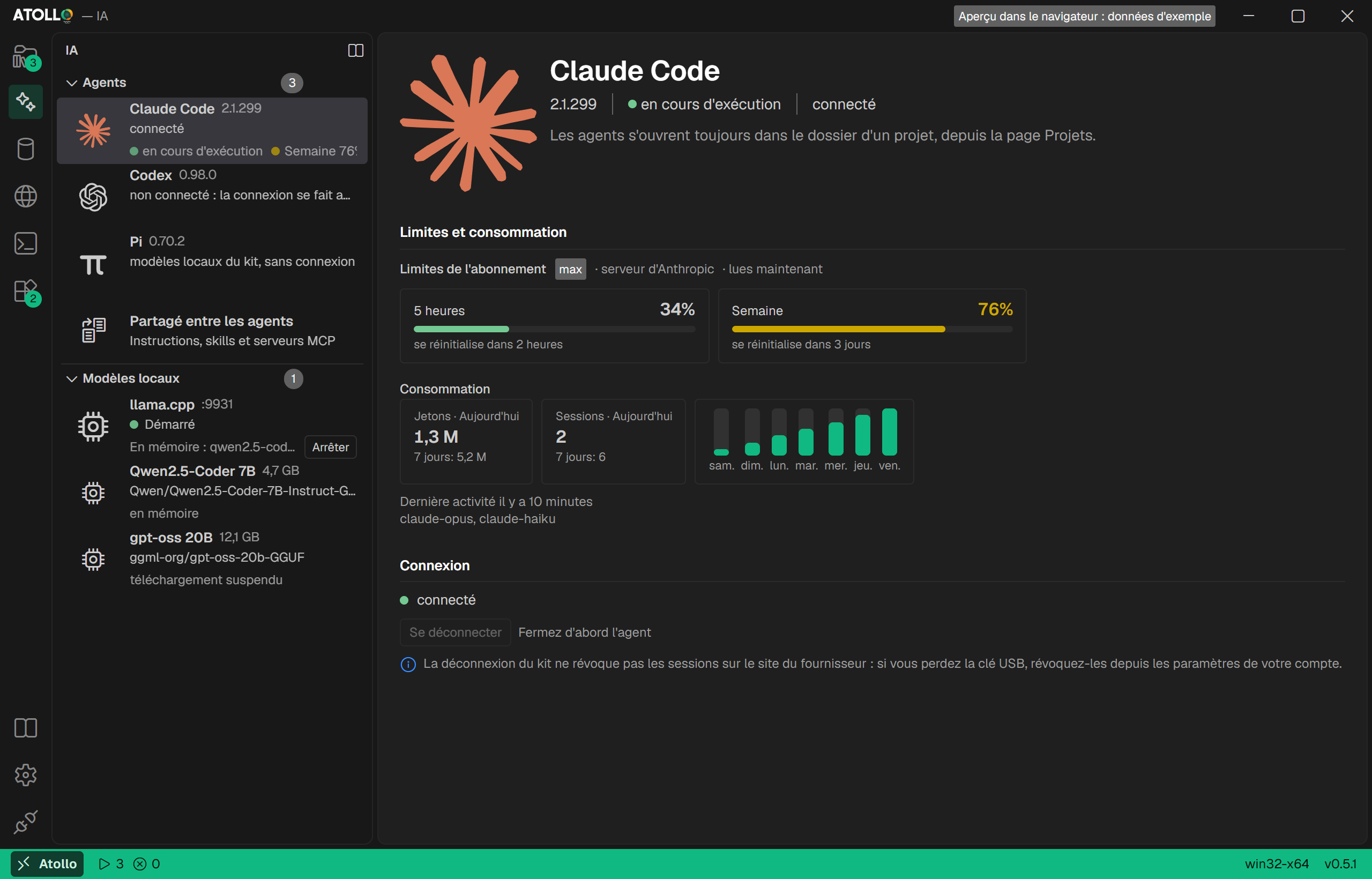The image size is (1372, 879).
Task: Click the Sessions Aujourd'hui card
Action: tap(614, 442)
